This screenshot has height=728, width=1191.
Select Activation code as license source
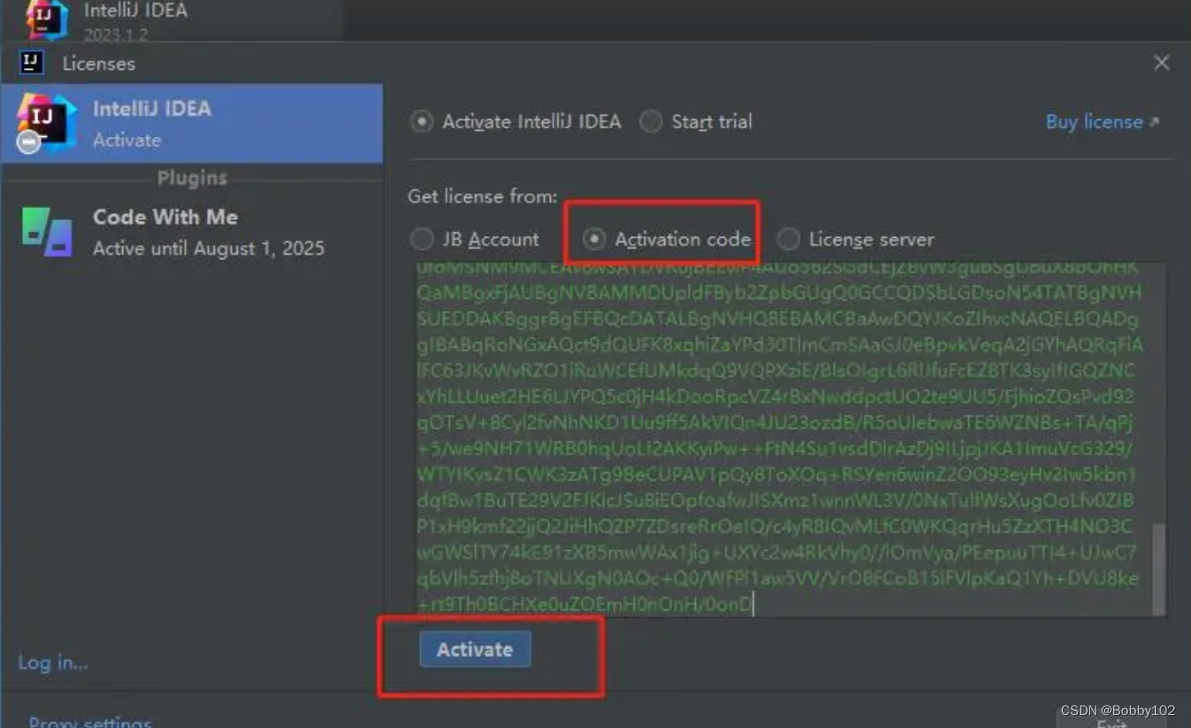[x=667, y=239]
